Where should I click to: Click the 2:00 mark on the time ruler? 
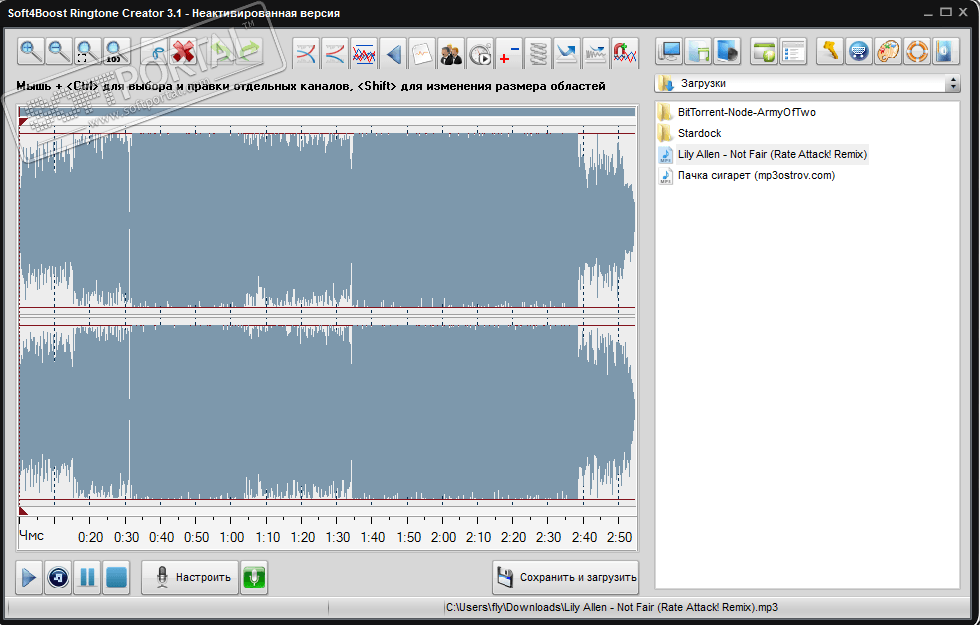(443, 538)
